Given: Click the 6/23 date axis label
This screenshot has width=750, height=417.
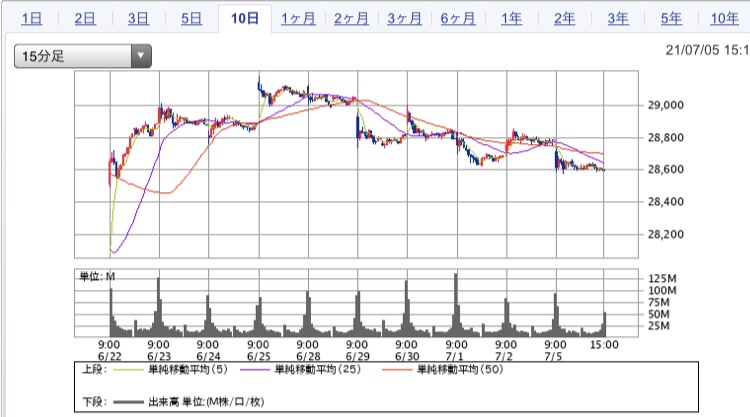Looking at the screenshot, I should pos(159,357).
